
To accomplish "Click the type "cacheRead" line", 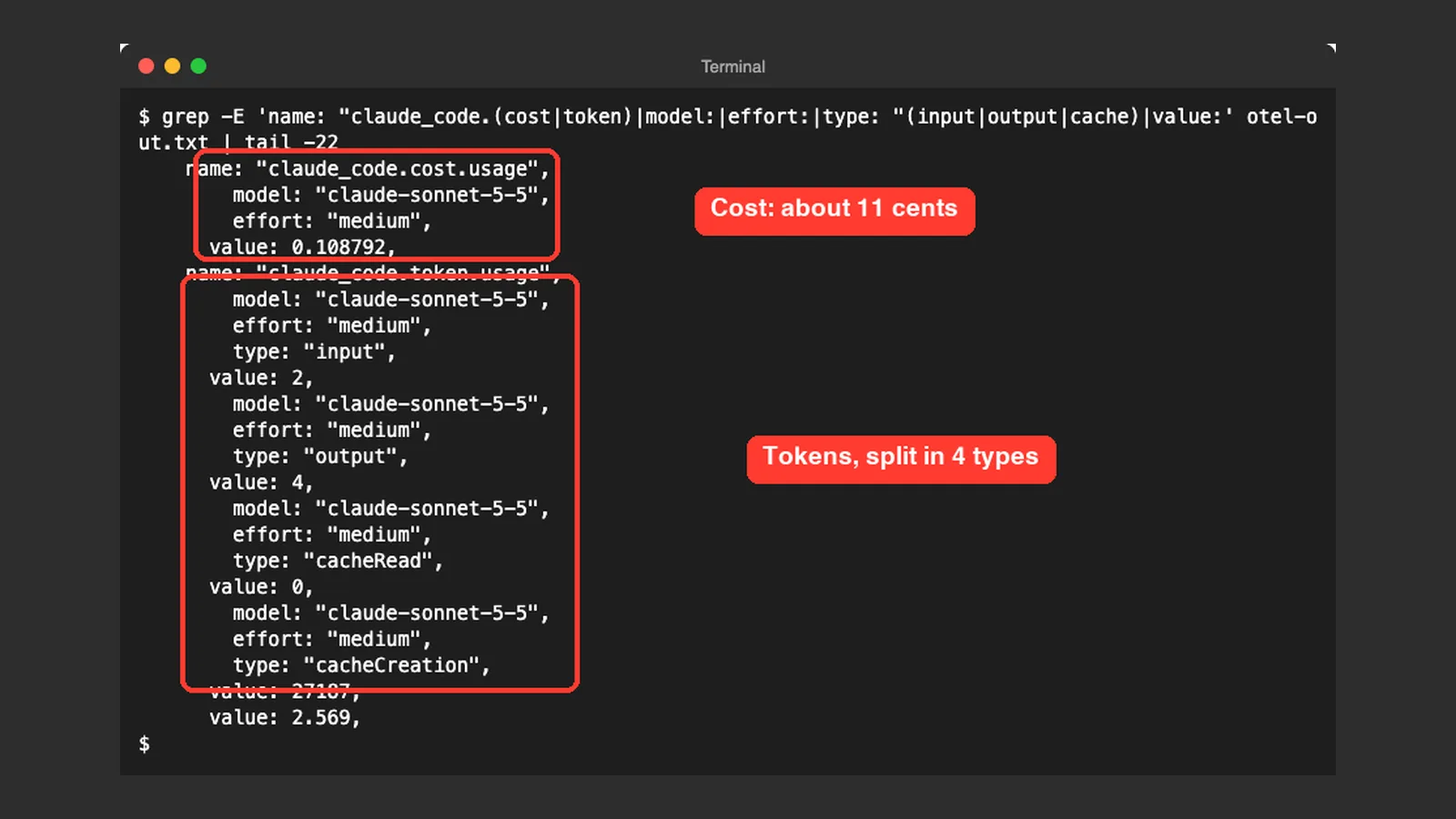I will 338,561.
